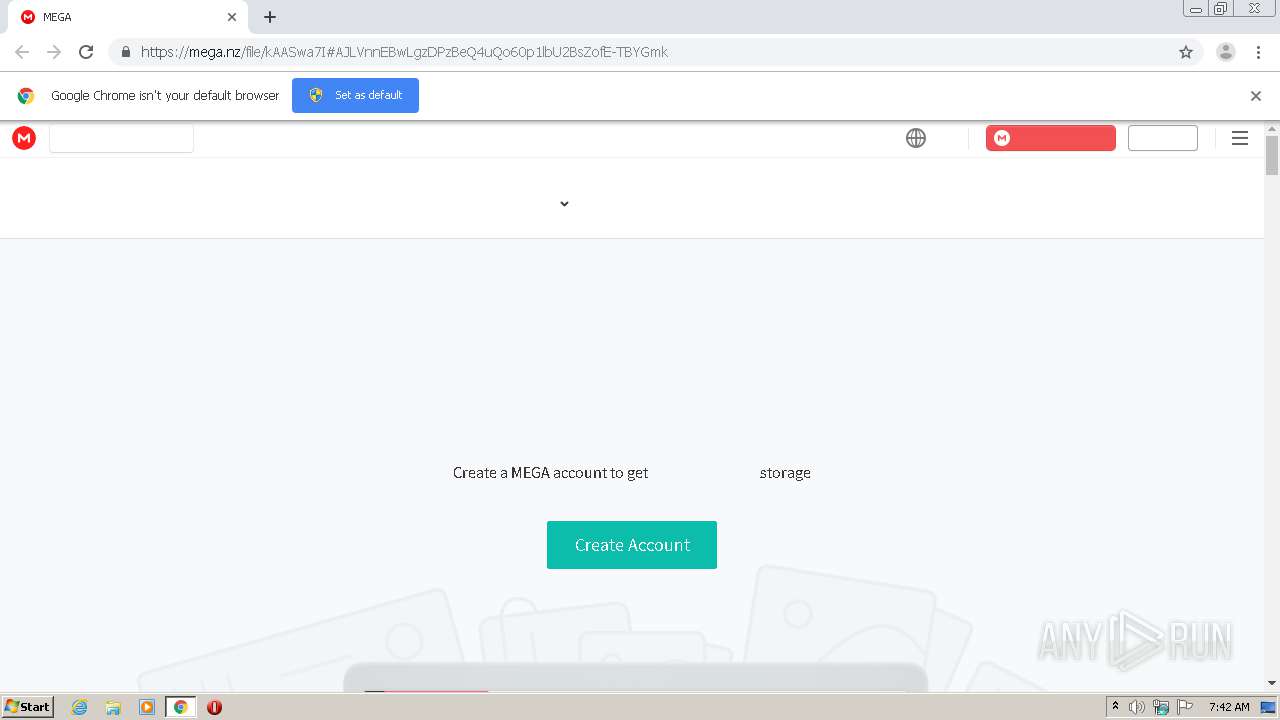Open a new tab with the plus button
This screenshot has height=720, width=1280.
[x=270, y=17]
